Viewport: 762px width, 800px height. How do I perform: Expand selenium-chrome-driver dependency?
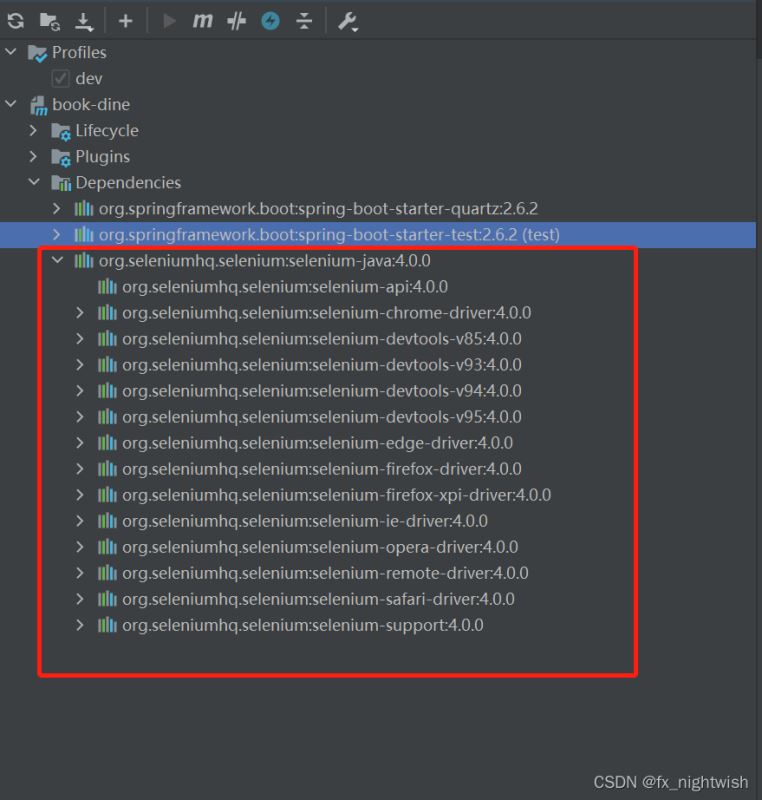[x=80, y=313]
